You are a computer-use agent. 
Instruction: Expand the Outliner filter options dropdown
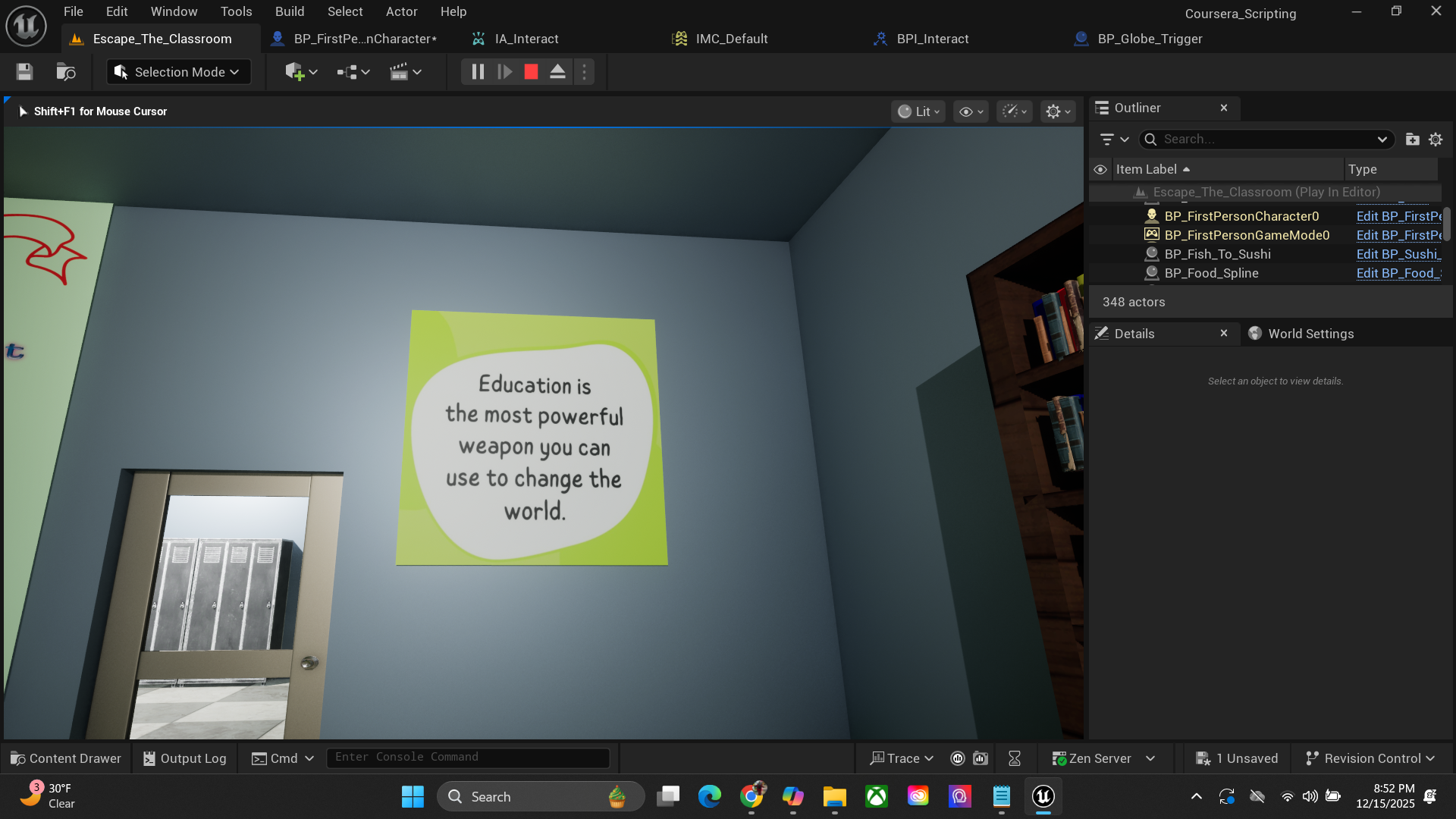[x=1114, y=140]
